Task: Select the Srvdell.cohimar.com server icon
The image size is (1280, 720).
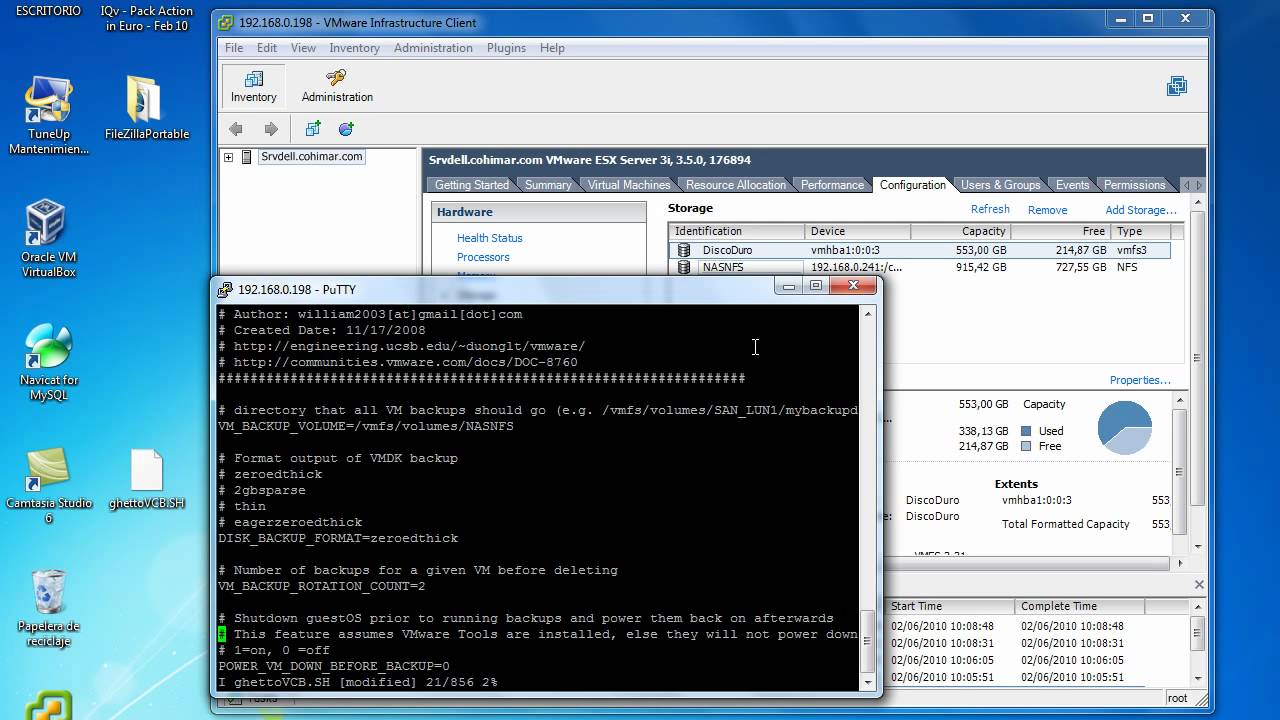Action: pyautogui.click(x=247, y=157)
